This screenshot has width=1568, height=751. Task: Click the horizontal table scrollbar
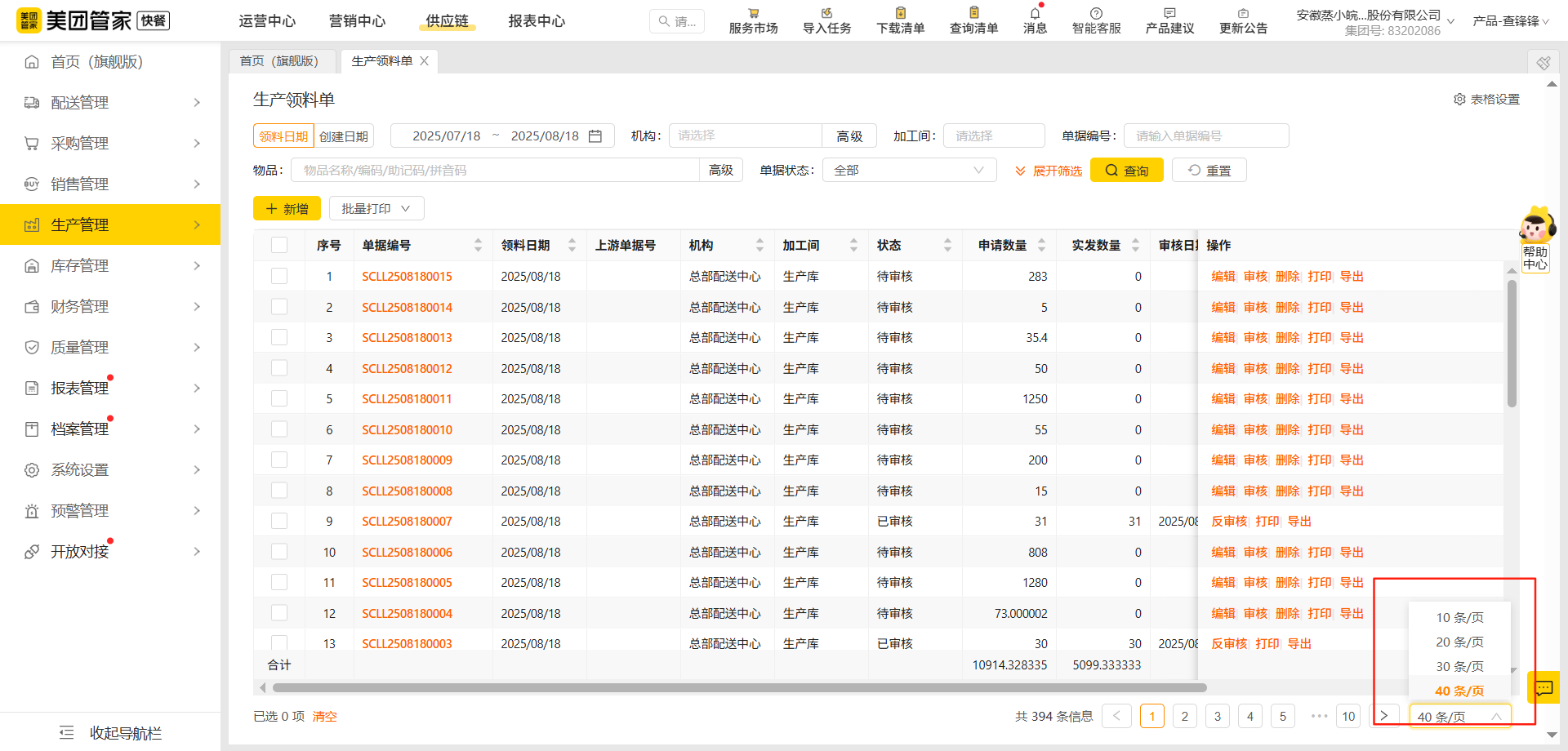(735, 688)
